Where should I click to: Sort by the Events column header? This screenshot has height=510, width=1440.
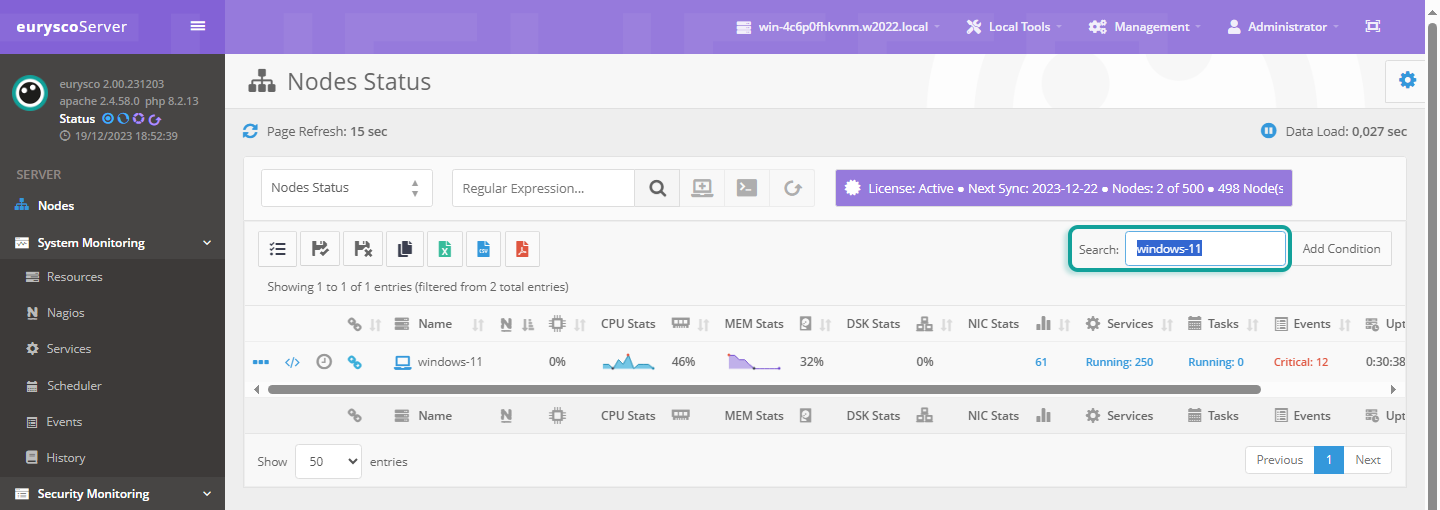(x=1312, y=324)
